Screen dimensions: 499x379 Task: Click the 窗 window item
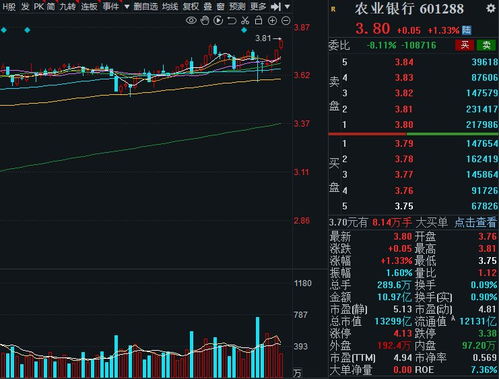point(220,6)
